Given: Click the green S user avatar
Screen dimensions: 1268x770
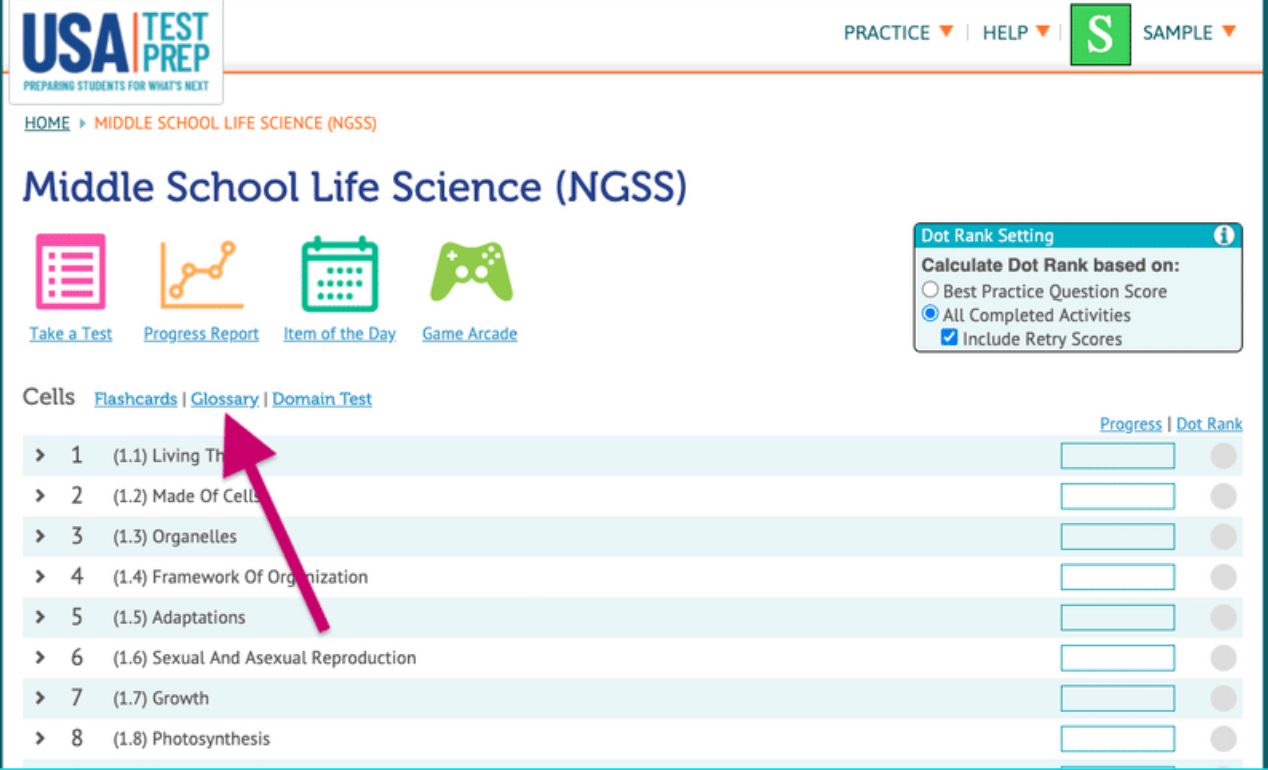Looking at the screenshot, I should click(x=1100, y=34).
